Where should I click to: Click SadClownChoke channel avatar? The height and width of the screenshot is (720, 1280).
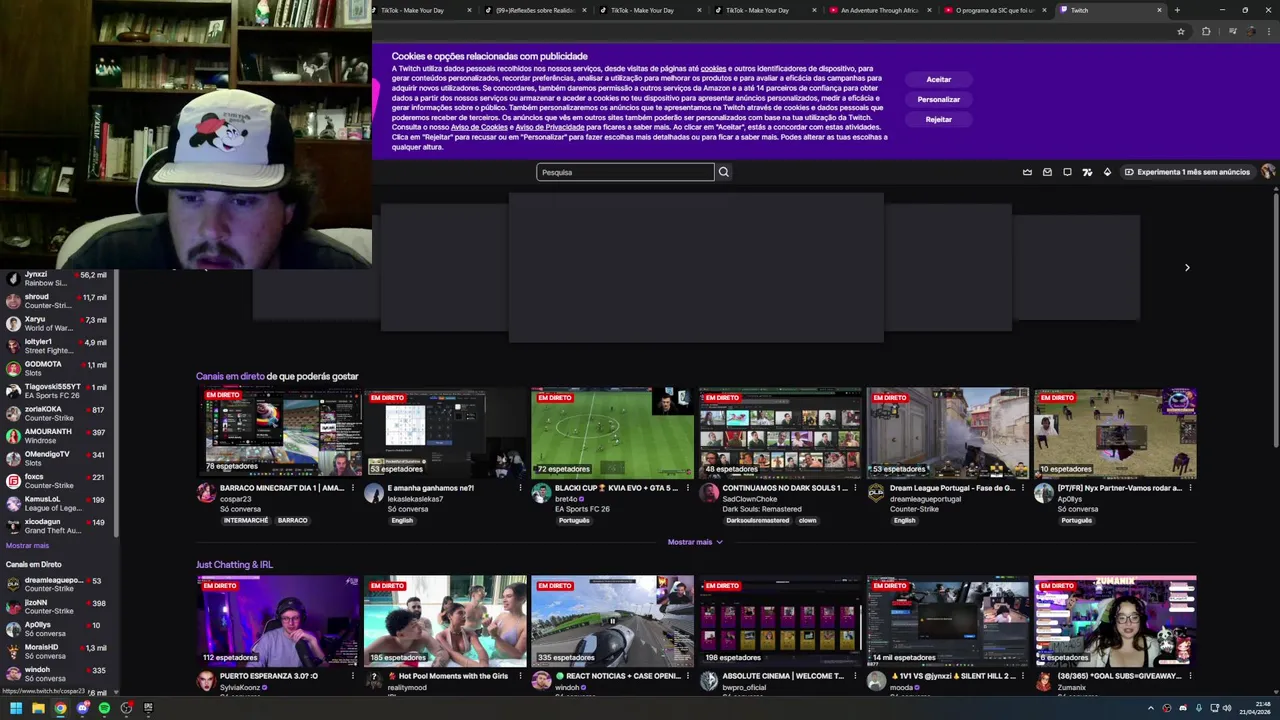point(709,493)
